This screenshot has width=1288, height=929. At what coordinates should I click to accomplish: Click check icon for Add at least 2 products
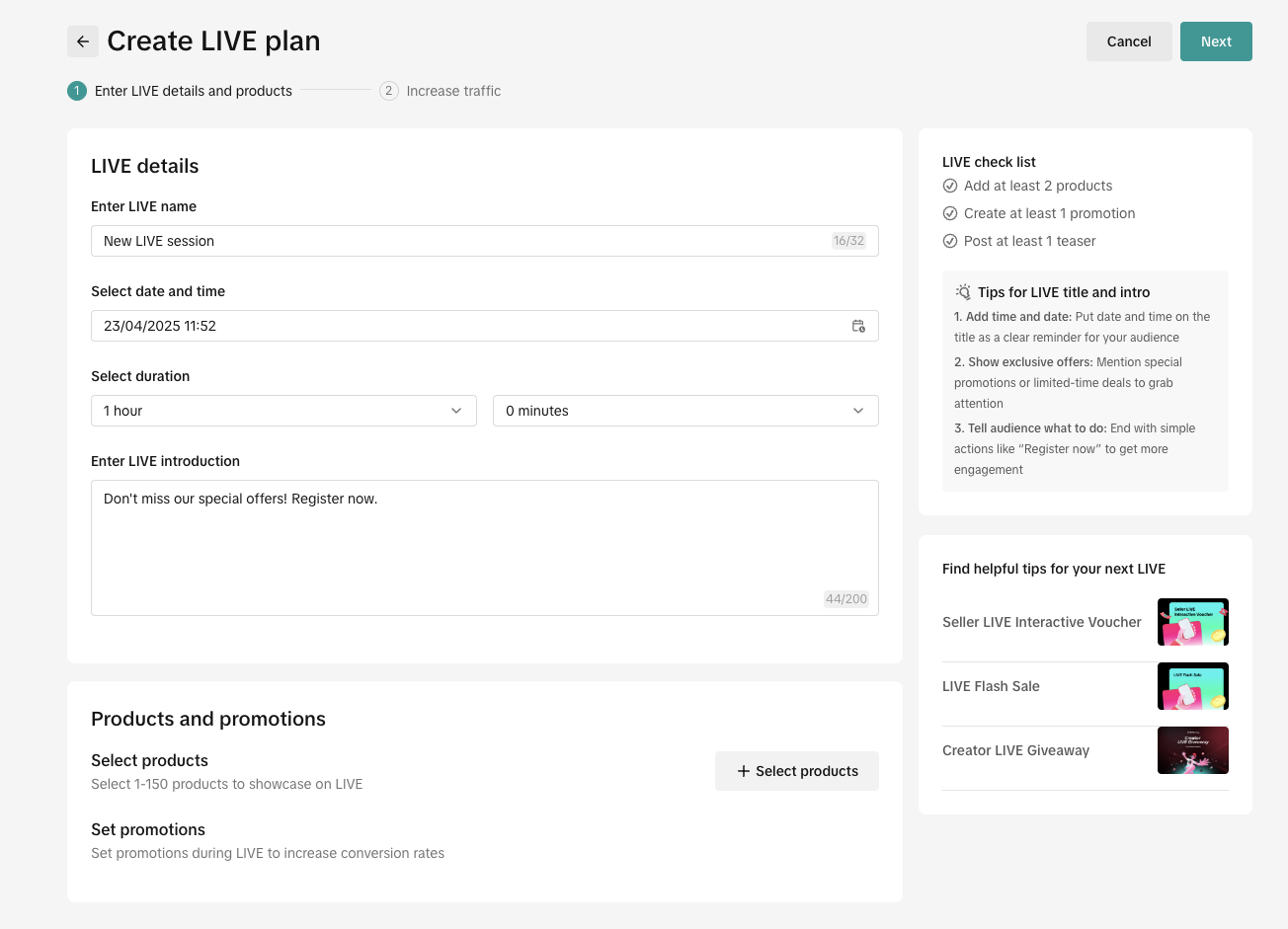pyautogui.click(x=950, y=186)
